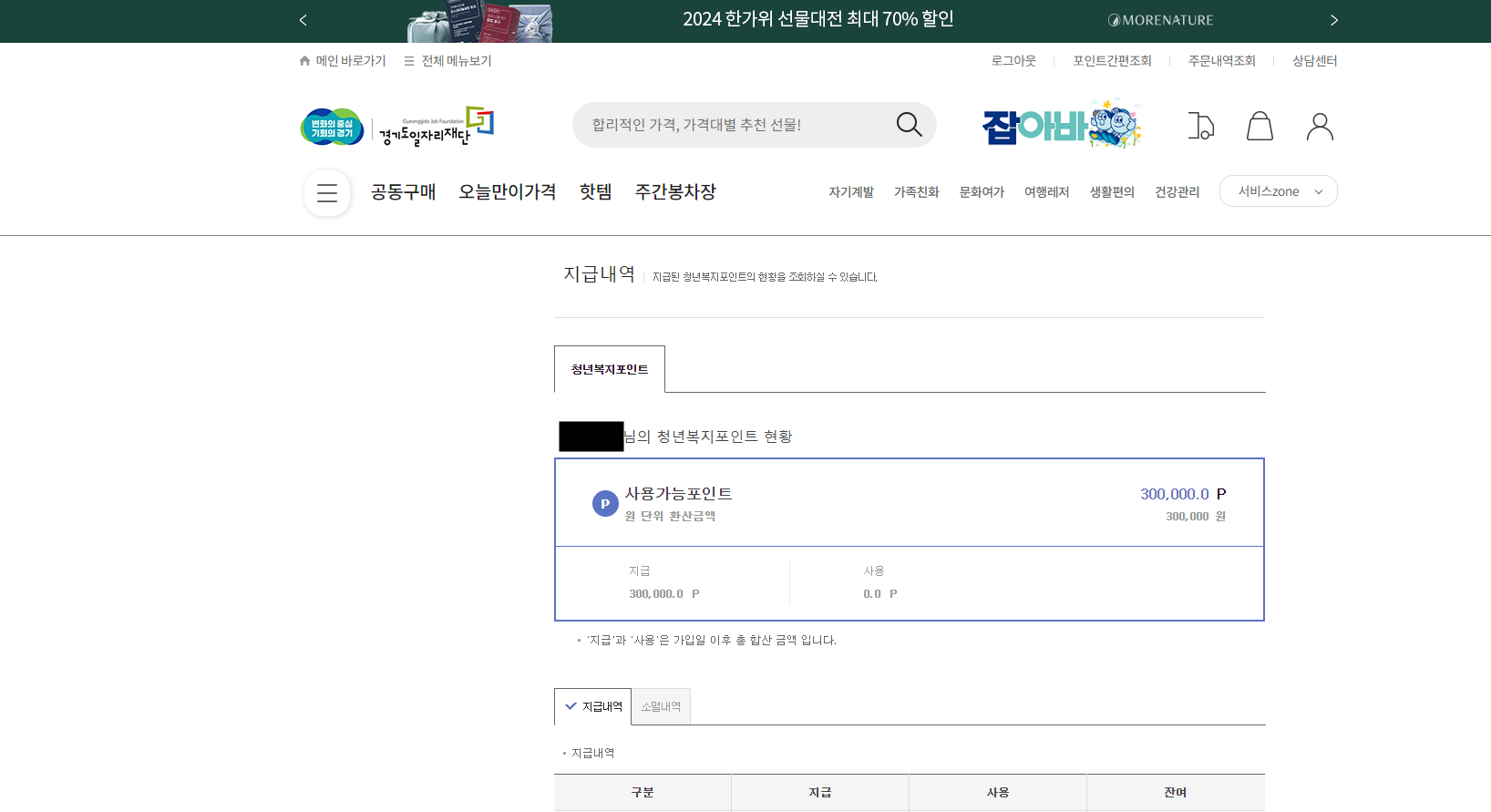This screenshot has width=1491, height=812.
Task: Open the 문화여가 category
Action: pyautogui.click(x=982, y=192)
